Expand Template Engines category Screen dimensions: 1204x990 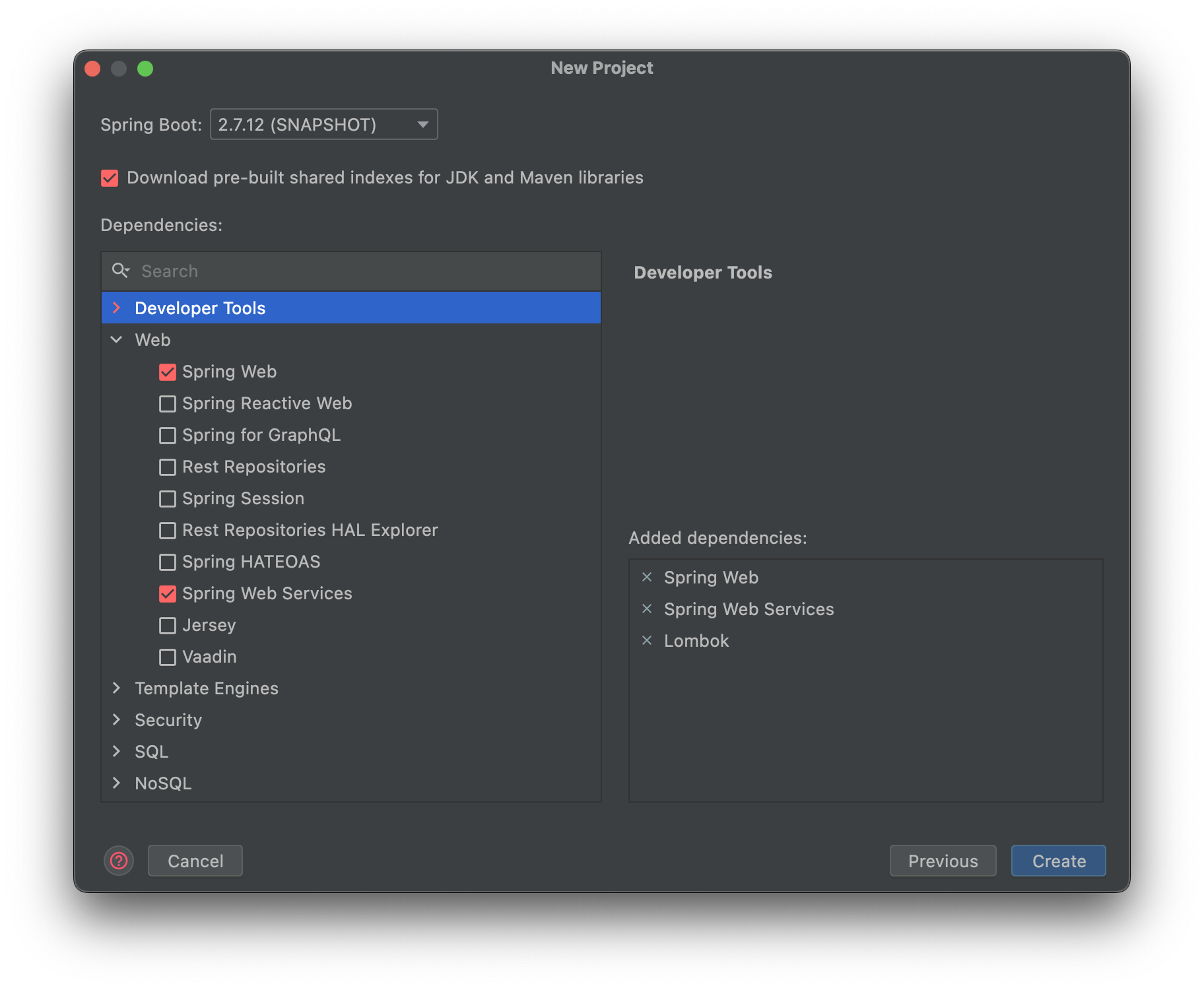[x=117, y=688]
